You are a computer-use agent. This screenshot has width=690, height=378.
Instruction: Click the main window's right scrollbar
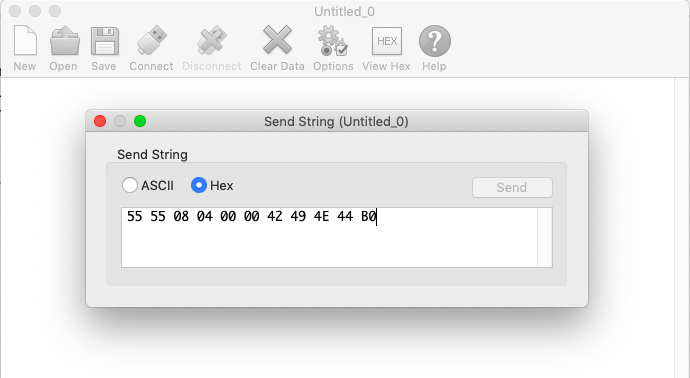click(x=682, y=228)
